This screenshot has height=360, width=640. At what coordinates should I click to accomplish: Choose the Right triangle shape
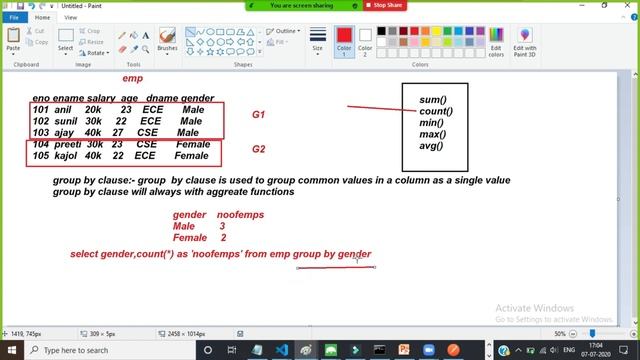(x=190, y=42)
